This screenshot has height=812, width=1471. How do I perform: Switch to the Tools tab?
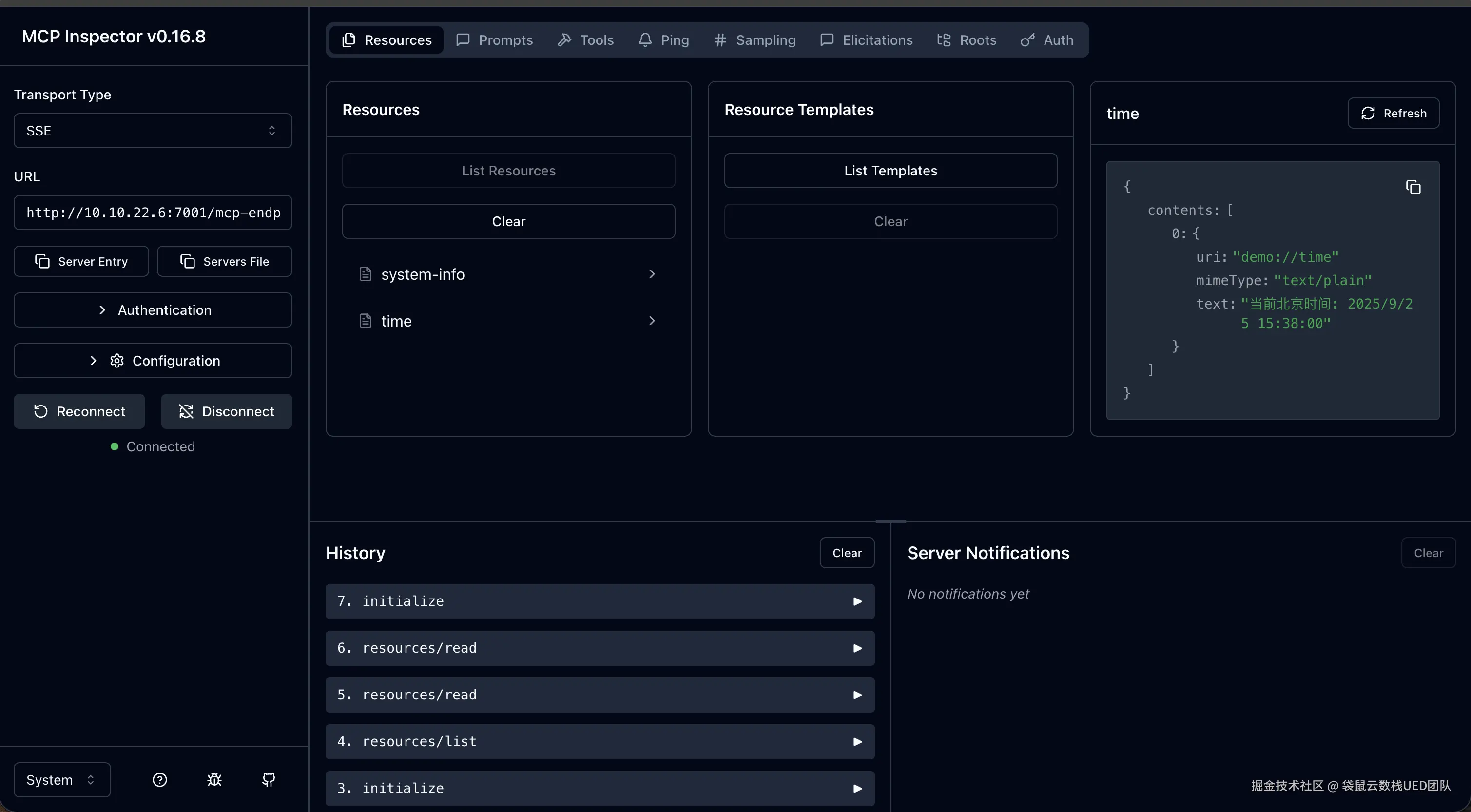[x=586, y=40]
